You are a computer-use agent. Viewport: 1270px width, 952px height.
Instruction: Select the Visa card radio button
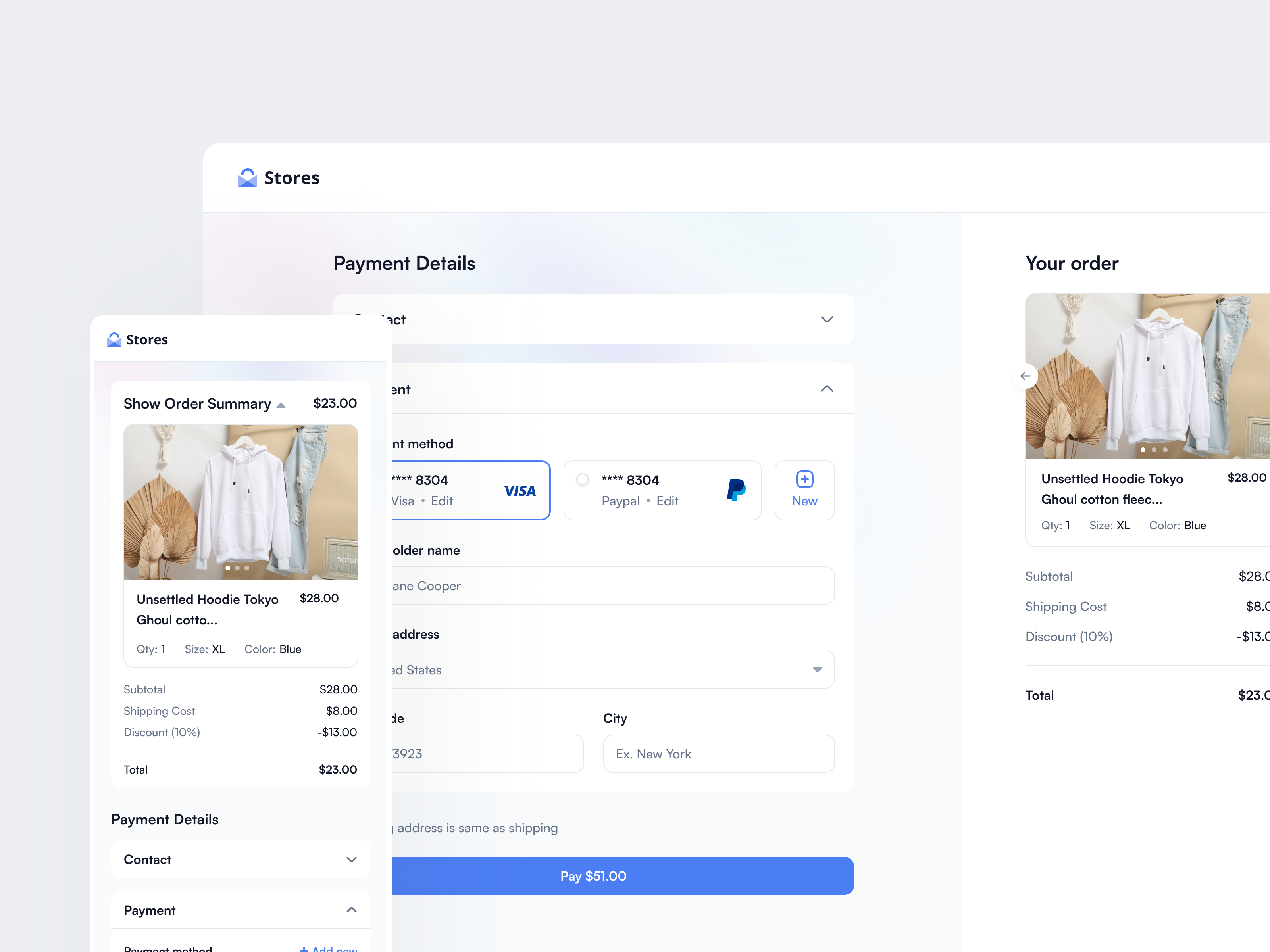[402, 480]
